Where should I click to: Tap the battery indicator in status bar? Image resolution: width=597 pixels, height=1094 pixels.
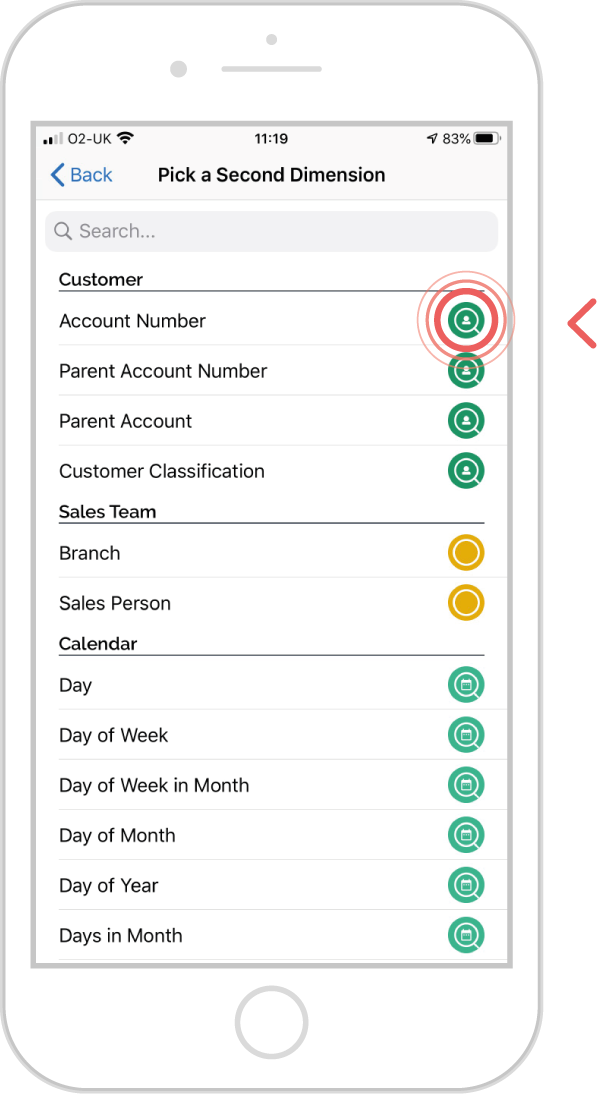pyautogui.click(x=488, y=139)
